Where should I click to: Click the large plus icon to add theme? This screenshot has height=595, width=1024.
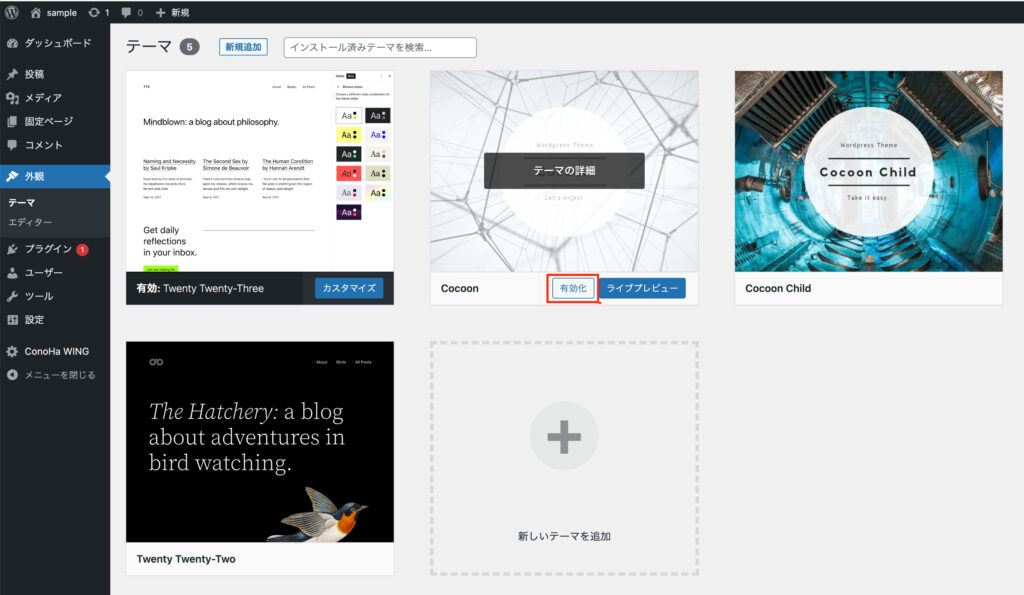coord(564,436)
